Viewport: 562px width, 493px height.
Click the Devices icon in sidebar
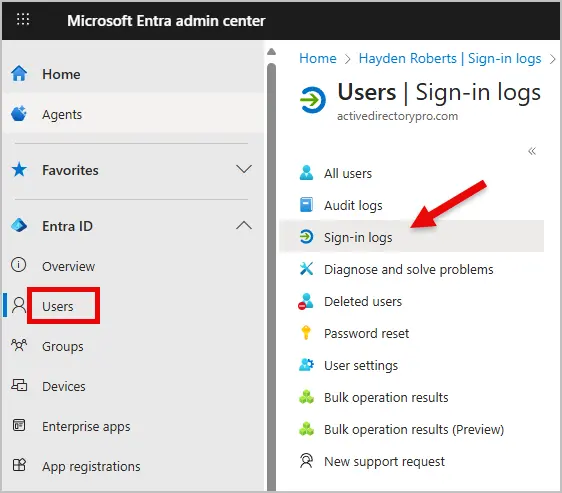(x=19, y=385)
